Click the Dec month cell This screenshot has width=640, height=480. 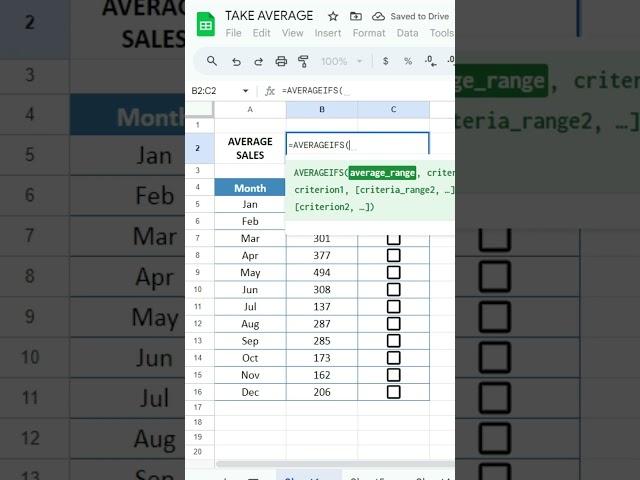[x=250, y=392]
